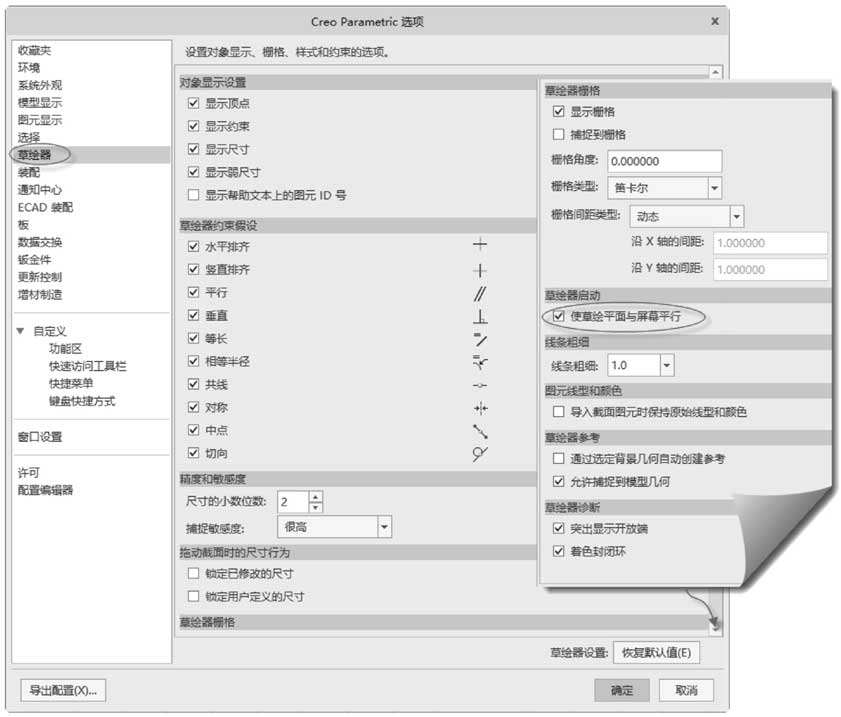
Task: Uncheck 平行 constraint checkbox
Action: (x=194, y=292)
